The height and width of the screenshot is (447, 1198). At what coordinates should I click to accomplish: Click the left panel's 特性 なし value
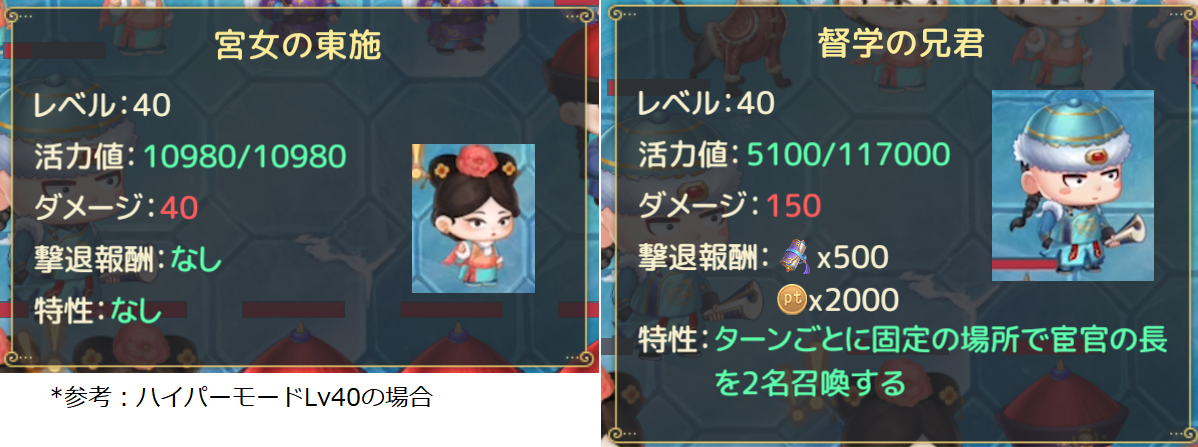point(136,311)
